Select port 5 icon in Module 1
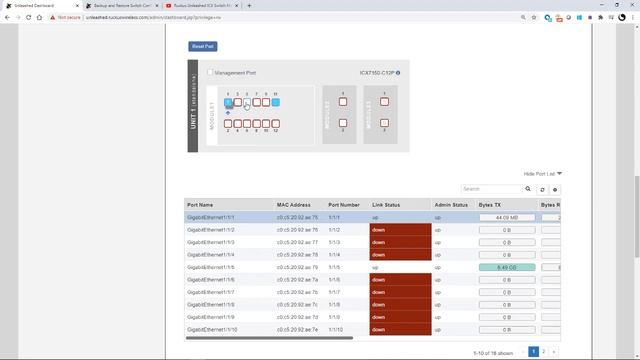Screen dimensions: 640x360 pos(247,102)
